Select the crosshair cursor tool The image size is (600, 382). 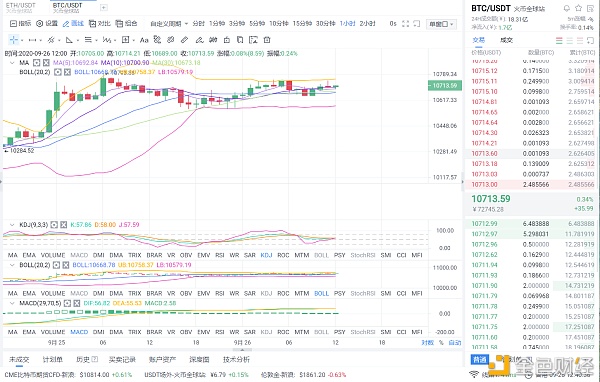[x=14, y=40]
